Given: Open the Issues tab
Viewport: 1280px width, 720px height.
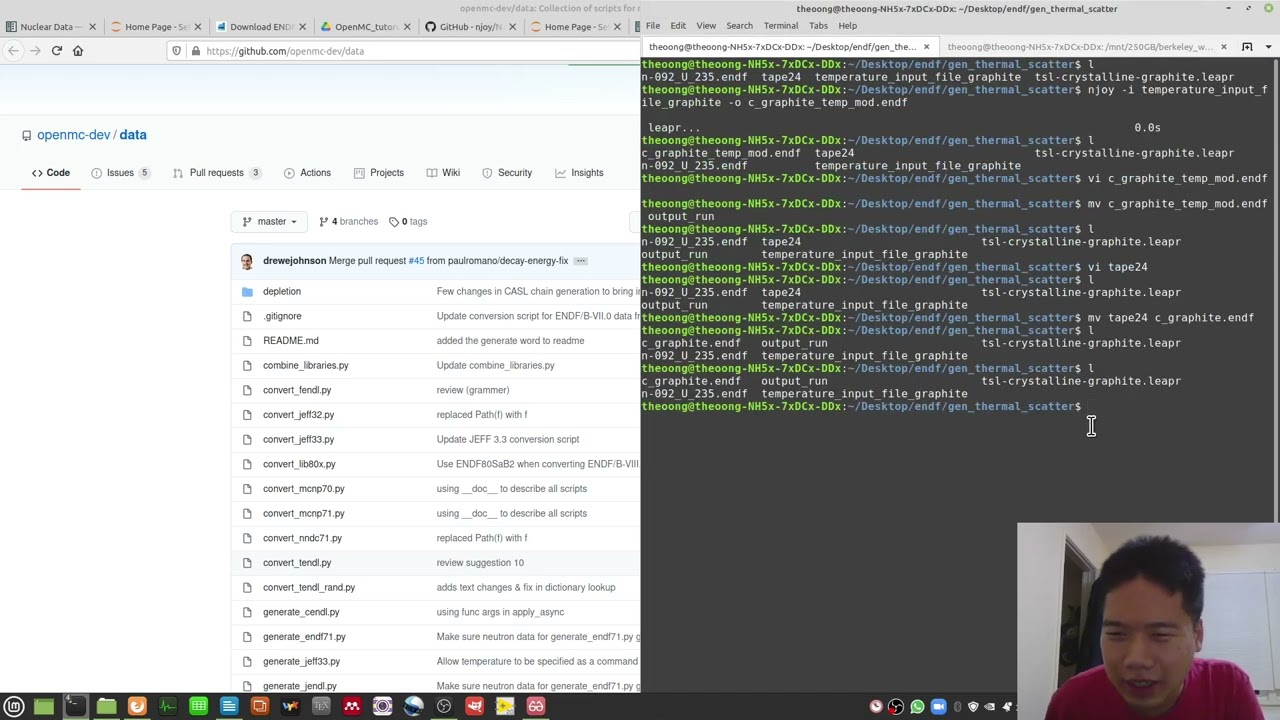Looking at the screenshot, I should point(120,173).
